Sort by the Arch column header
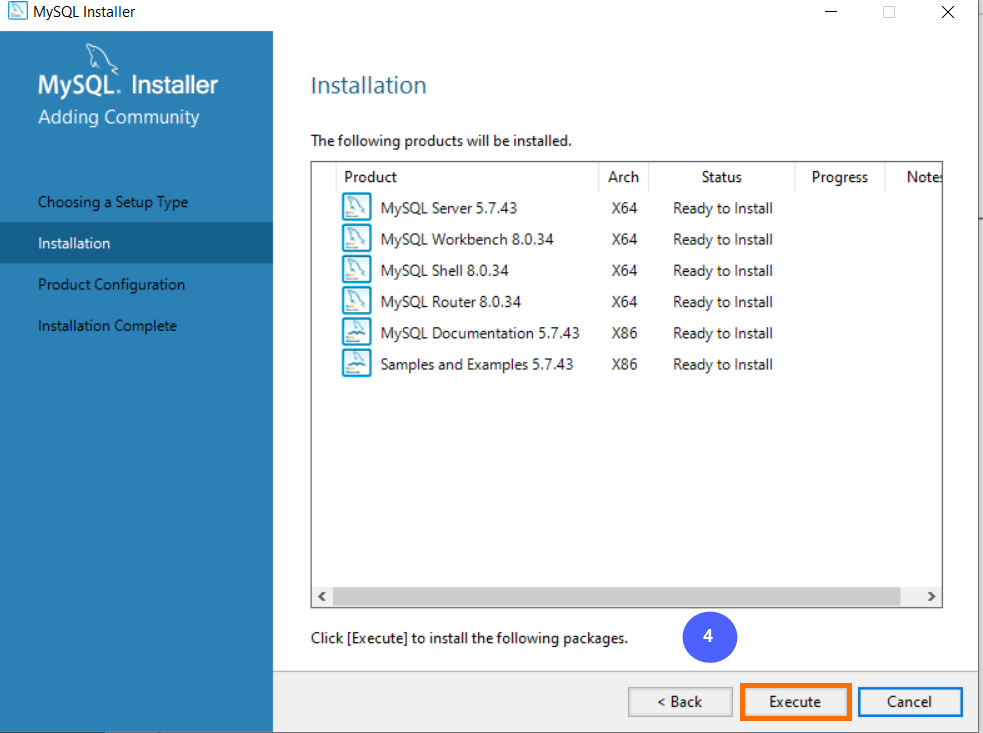This screenshot has width=983, height=733. [x=623, y=177]
